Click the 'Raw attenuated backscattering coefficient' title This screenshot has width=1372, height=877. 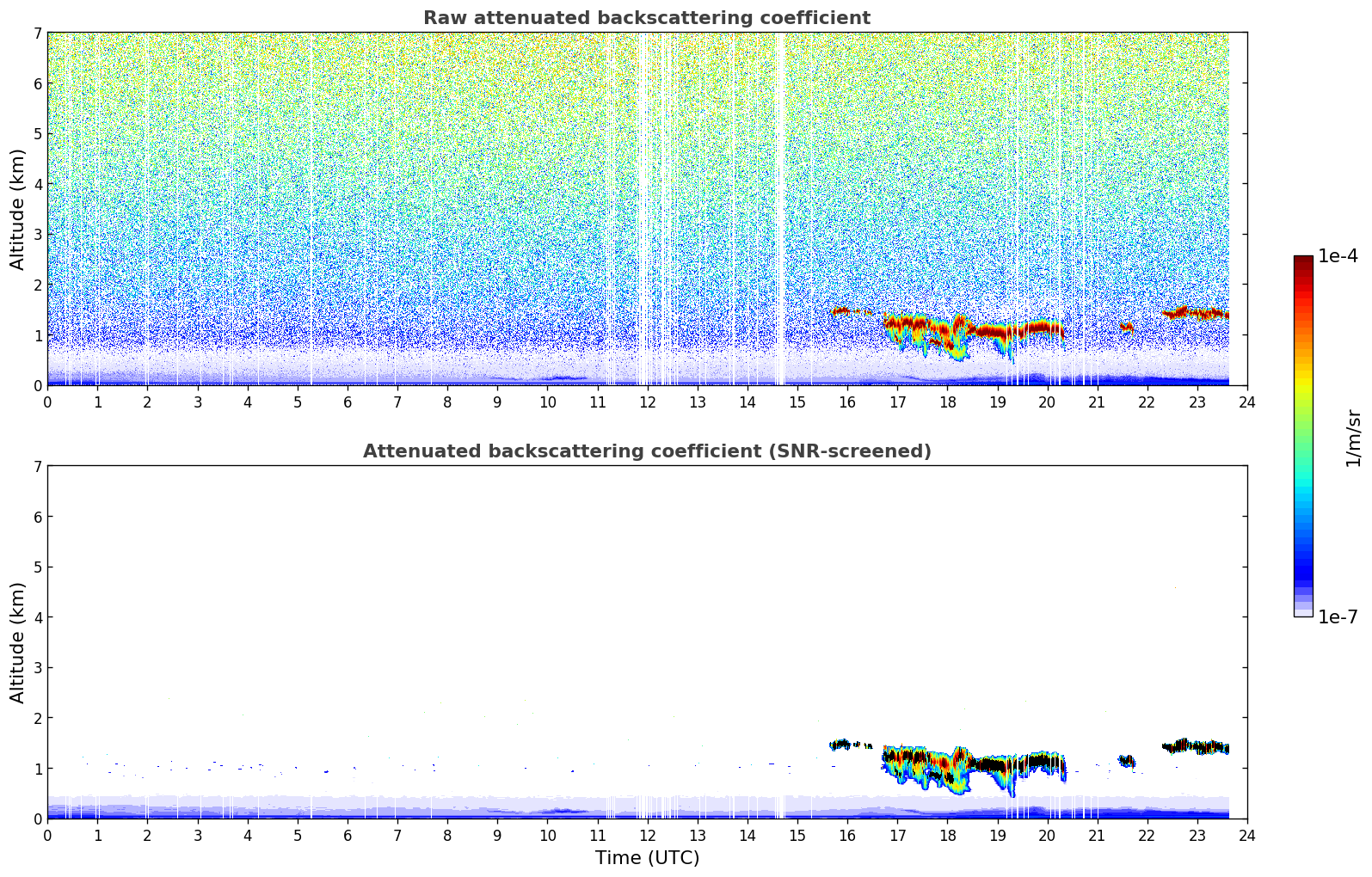coord(646,18)
